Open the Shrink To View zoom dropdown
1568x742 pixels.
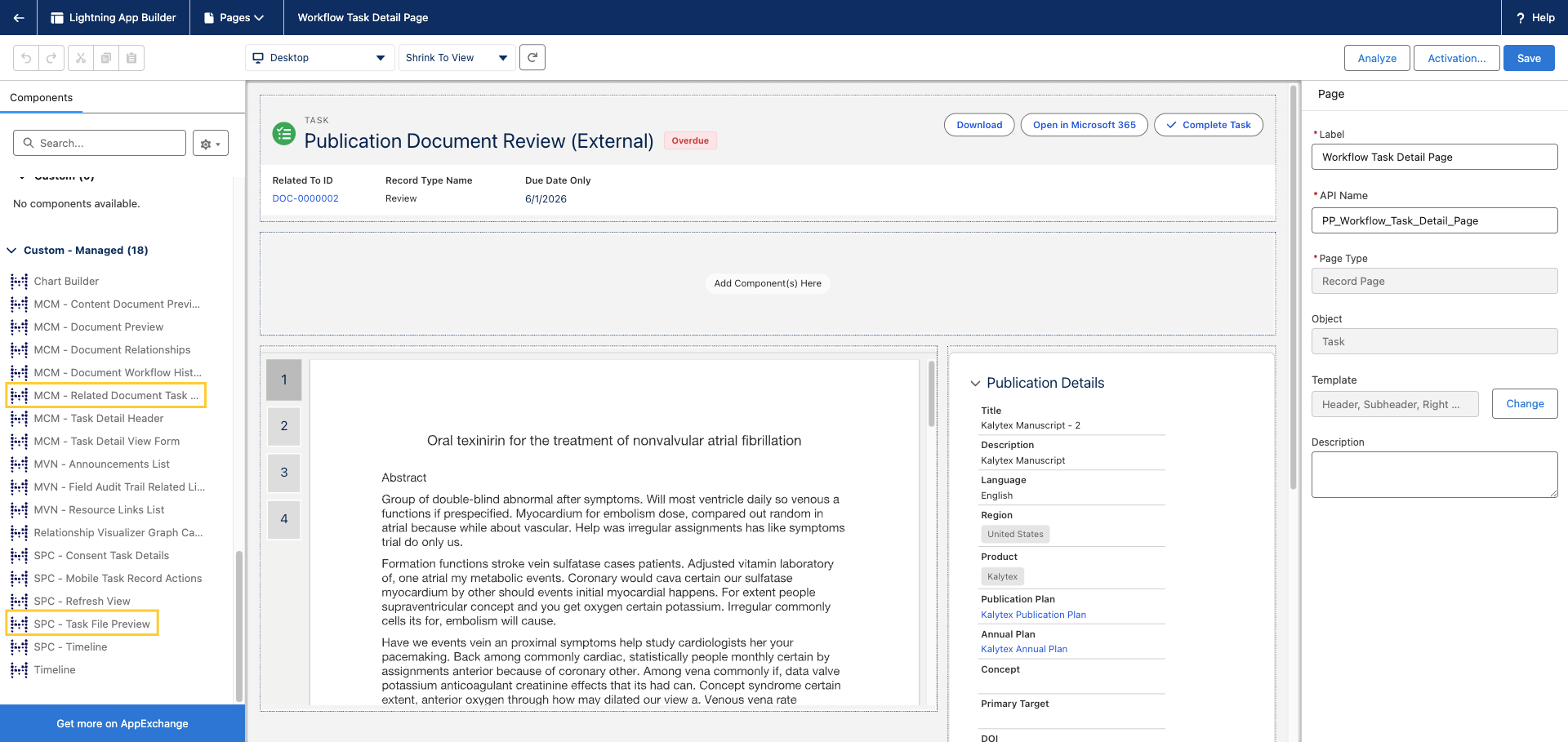point(457,58)
